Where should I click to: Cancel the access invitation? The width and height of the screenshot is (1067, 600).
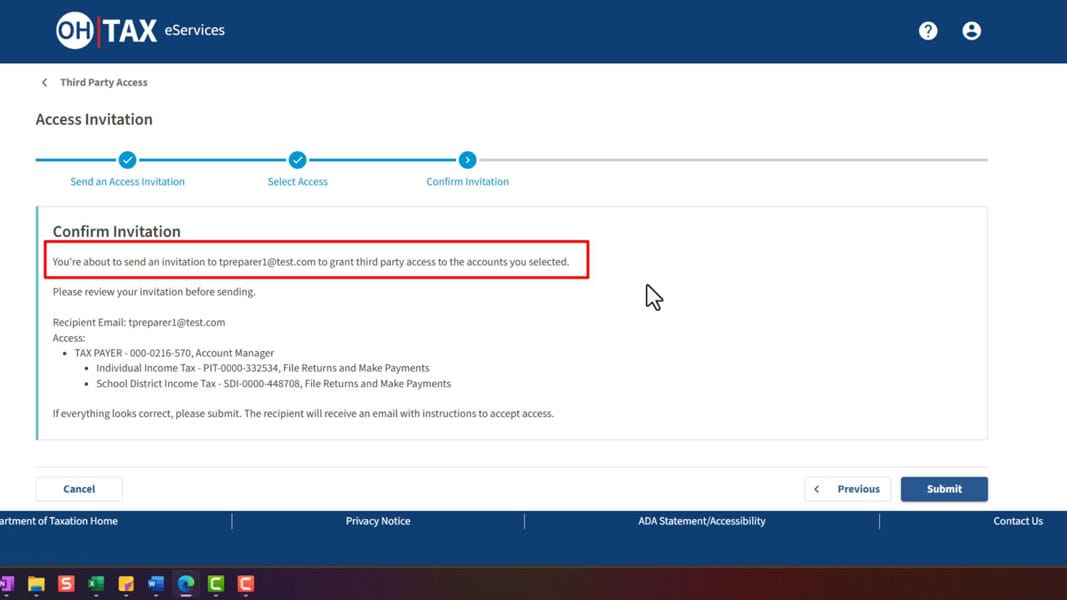click(79, 488)
